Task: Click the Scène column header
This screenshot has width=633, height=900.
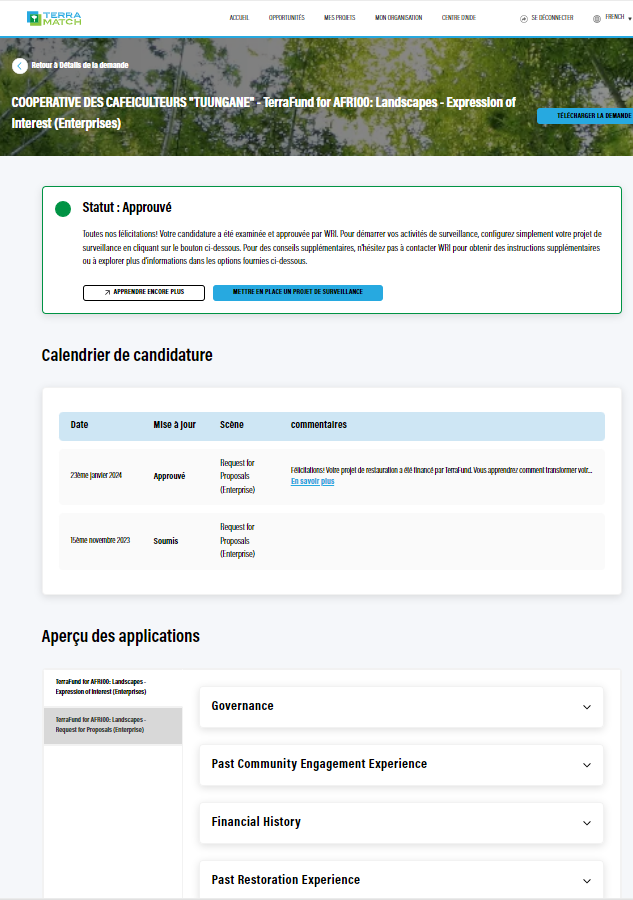Action: tap(232, 425)
